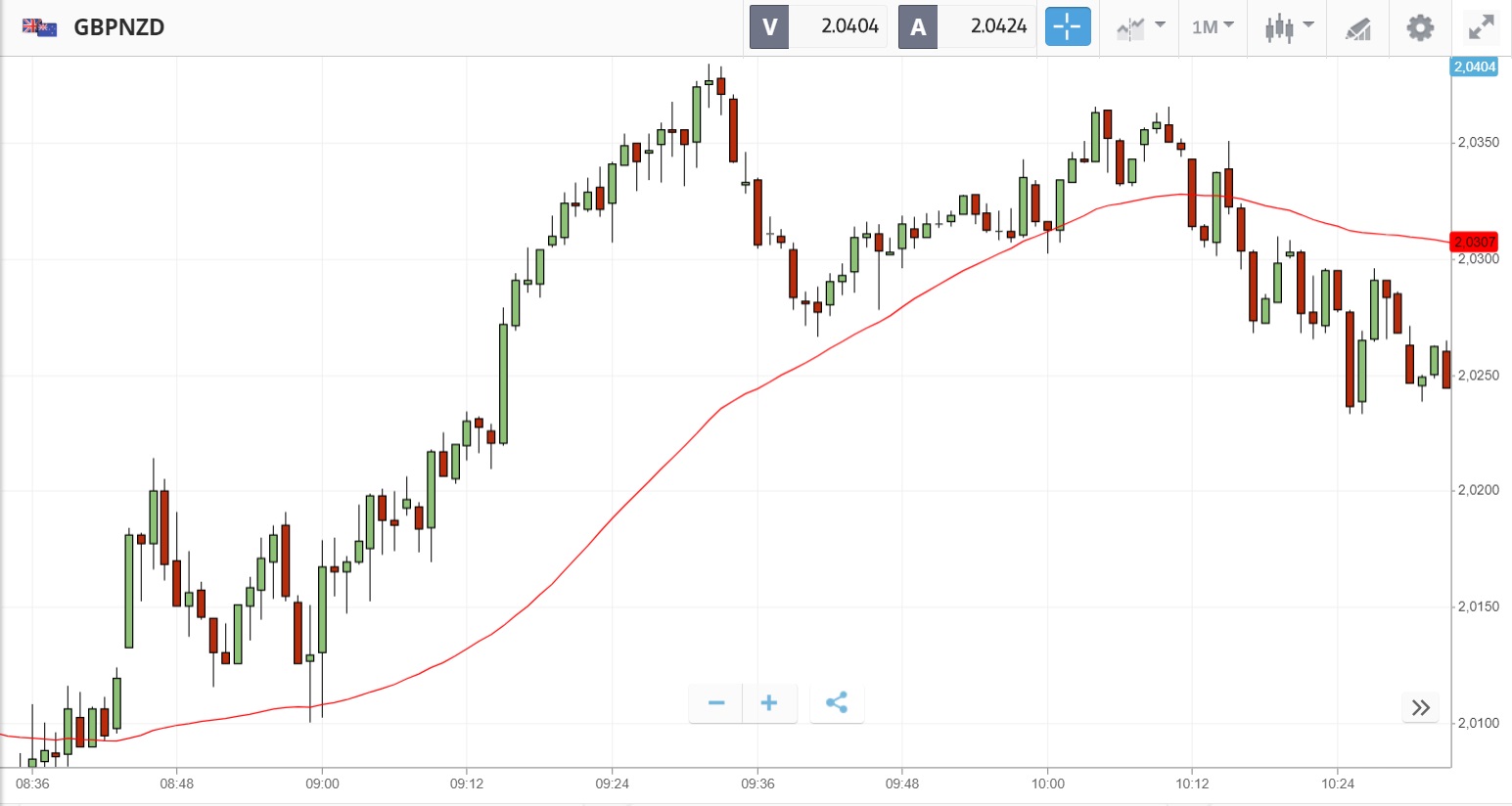Open the drawing tools pencil icon
Image resolution: width=1512 pixels, height=806 pixels.
click(1357, 27)
